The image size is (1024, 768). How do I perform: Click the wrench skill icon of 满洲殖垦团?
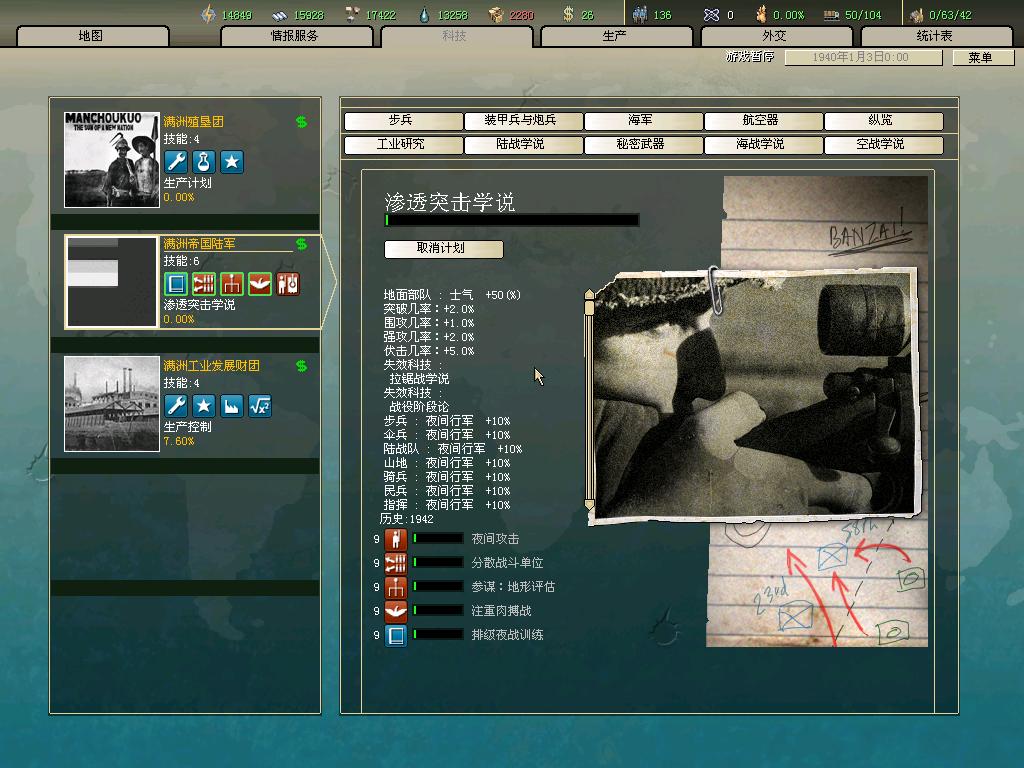176,161
